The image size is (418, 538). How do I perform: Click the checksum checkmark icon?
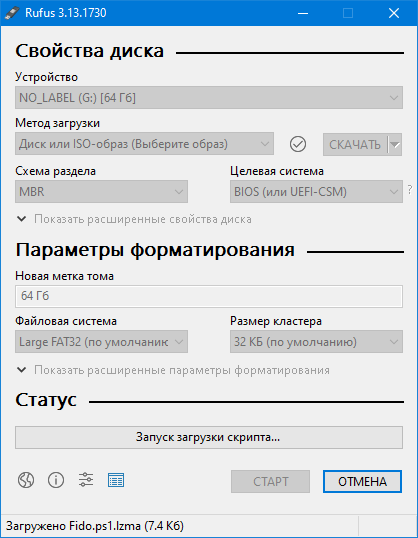[x=298, y=144]
